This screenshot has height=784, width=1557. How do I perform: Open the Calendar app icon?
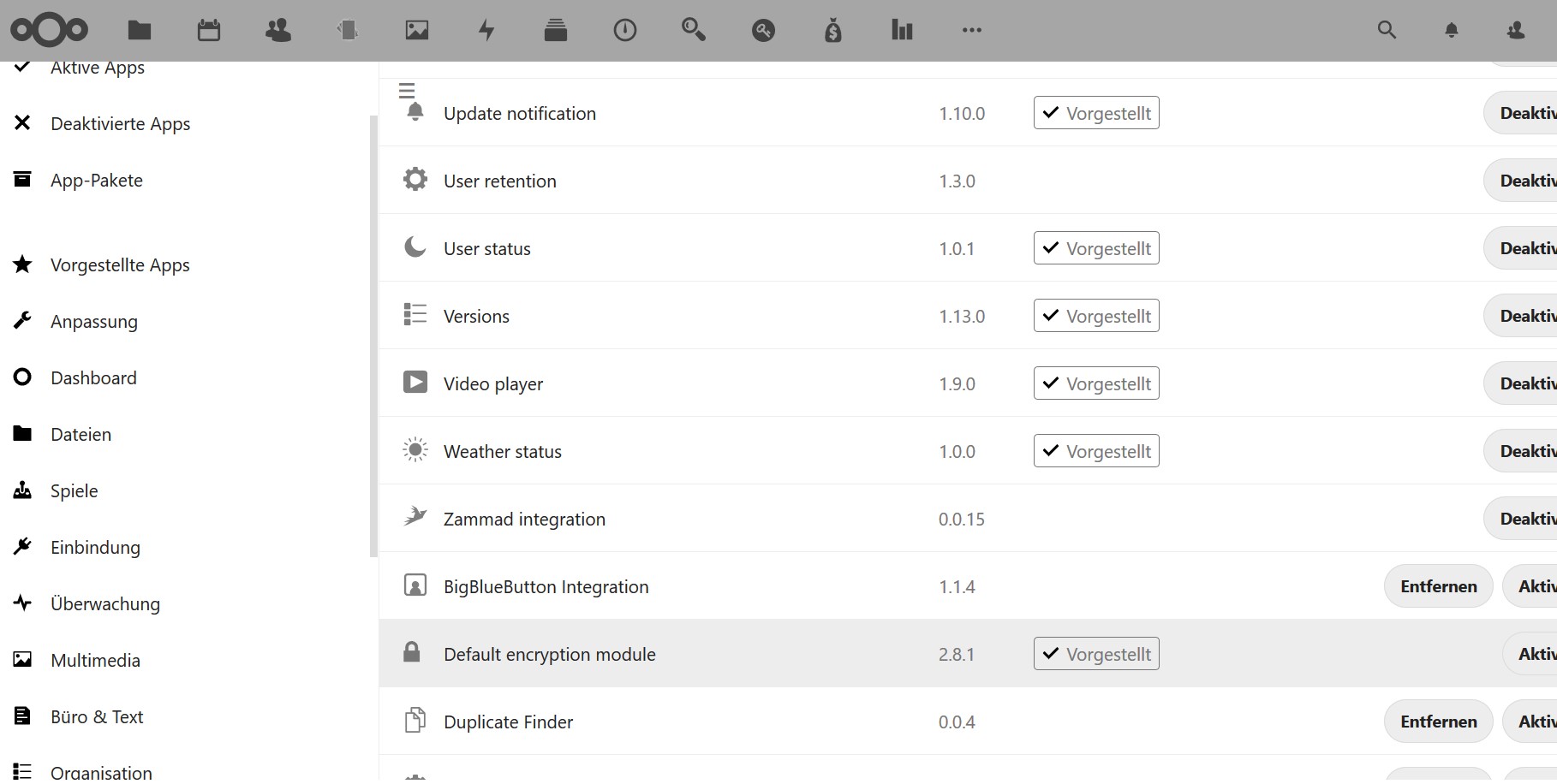pos(208,29)
